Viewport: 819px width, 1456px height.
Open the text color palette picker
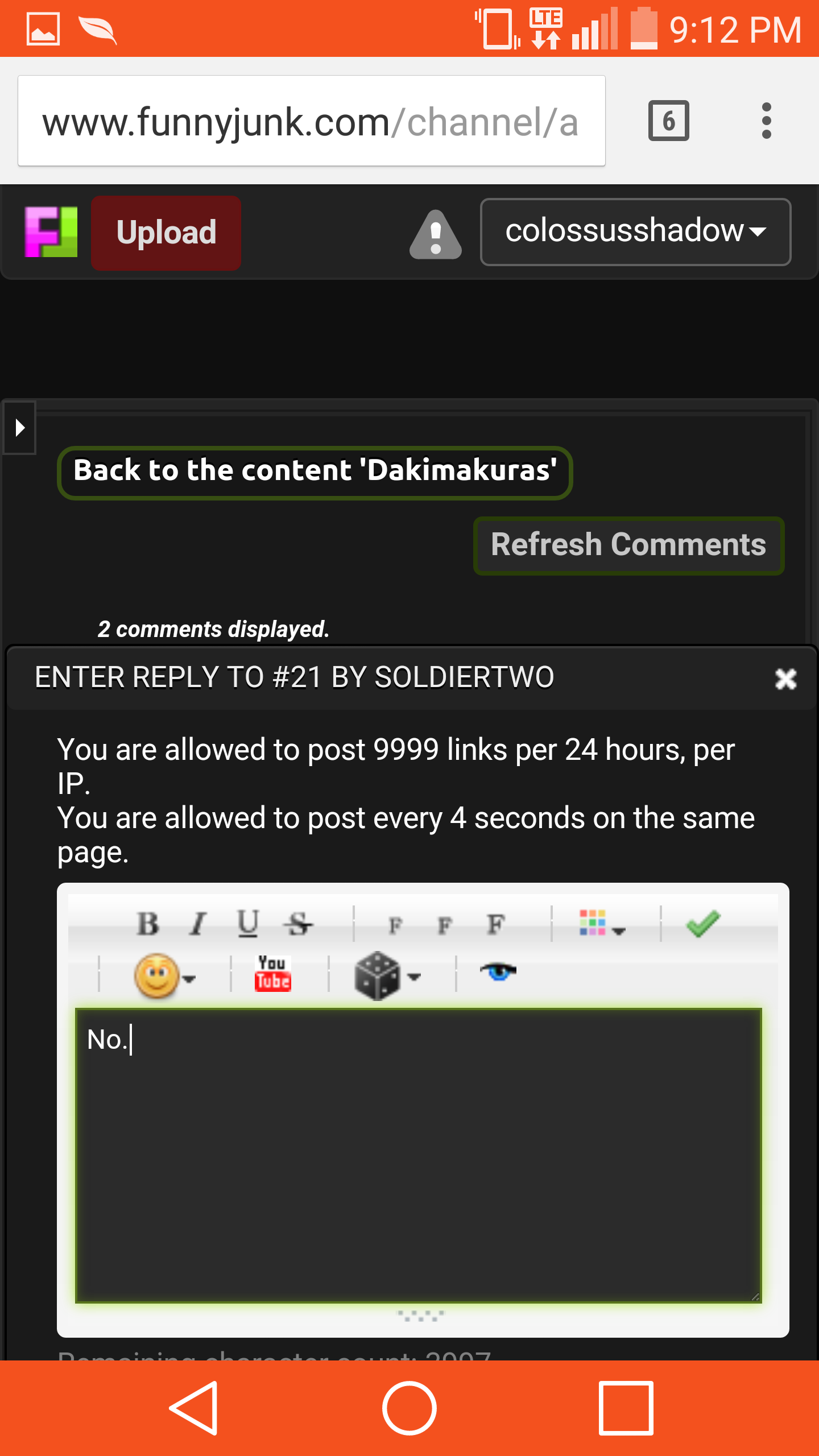602,924
